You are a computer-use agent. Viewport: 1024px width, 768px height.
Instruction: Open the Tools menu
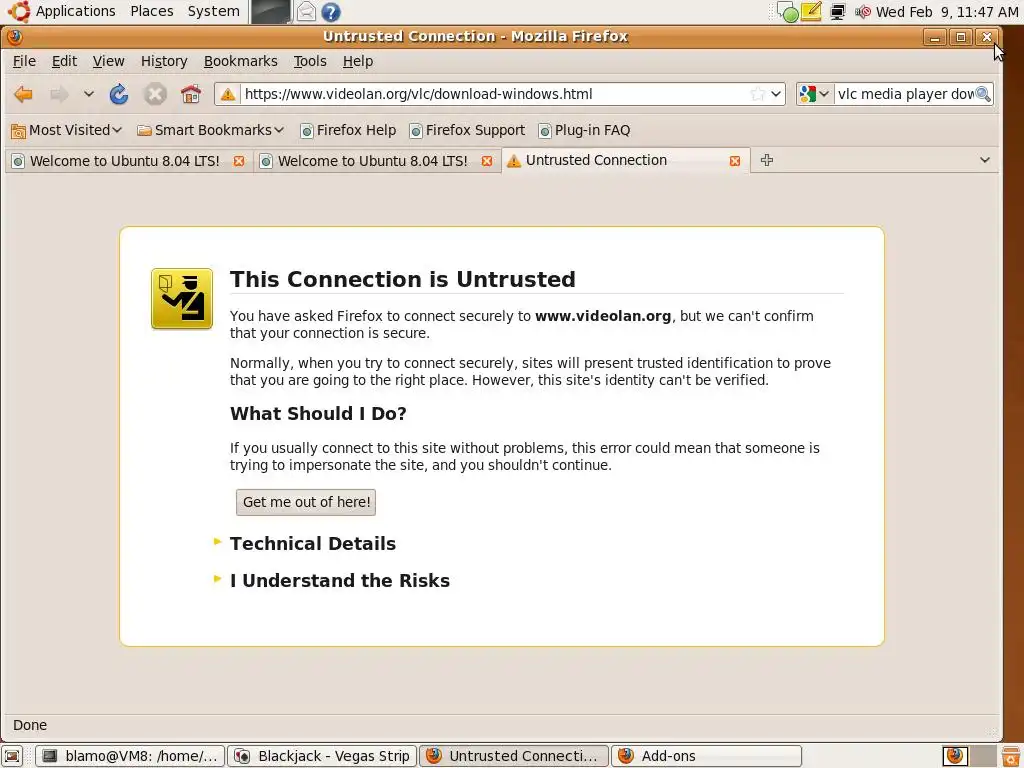pos(310,61)
